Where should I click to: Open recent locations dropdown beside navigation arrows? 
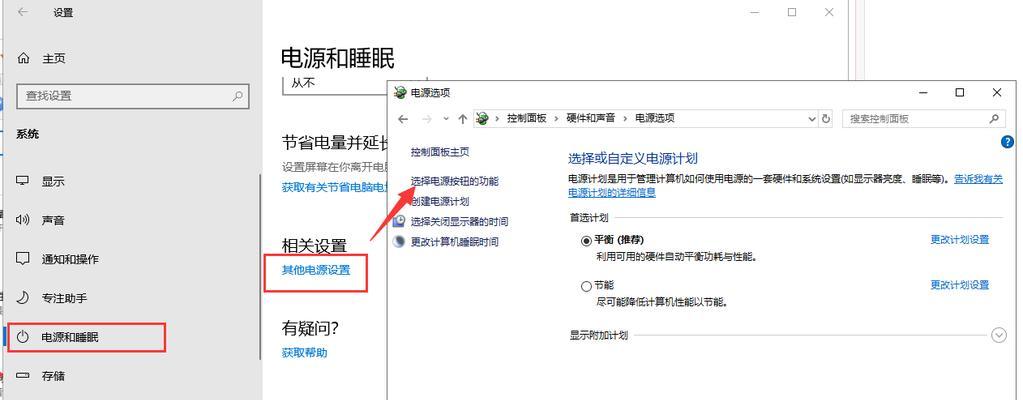tap(446, 119)
